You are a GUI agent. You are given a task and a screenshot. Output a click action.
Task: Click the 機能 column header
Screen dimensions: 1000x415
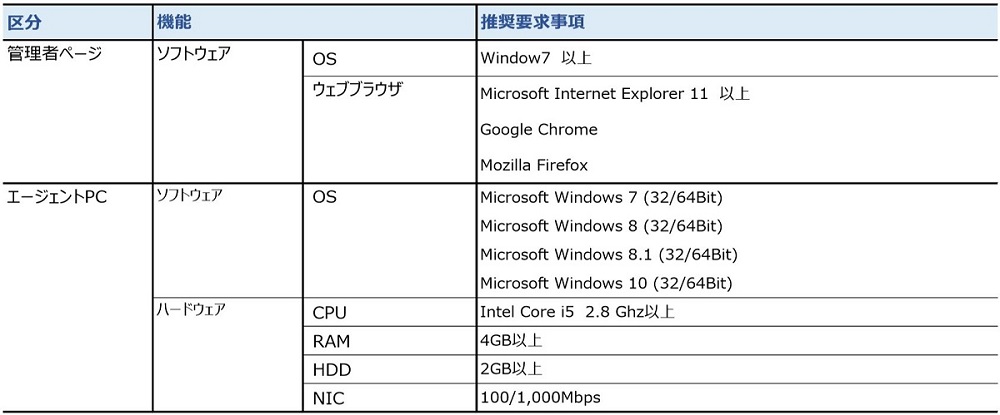pyautogui.click(x=175, y=22)
